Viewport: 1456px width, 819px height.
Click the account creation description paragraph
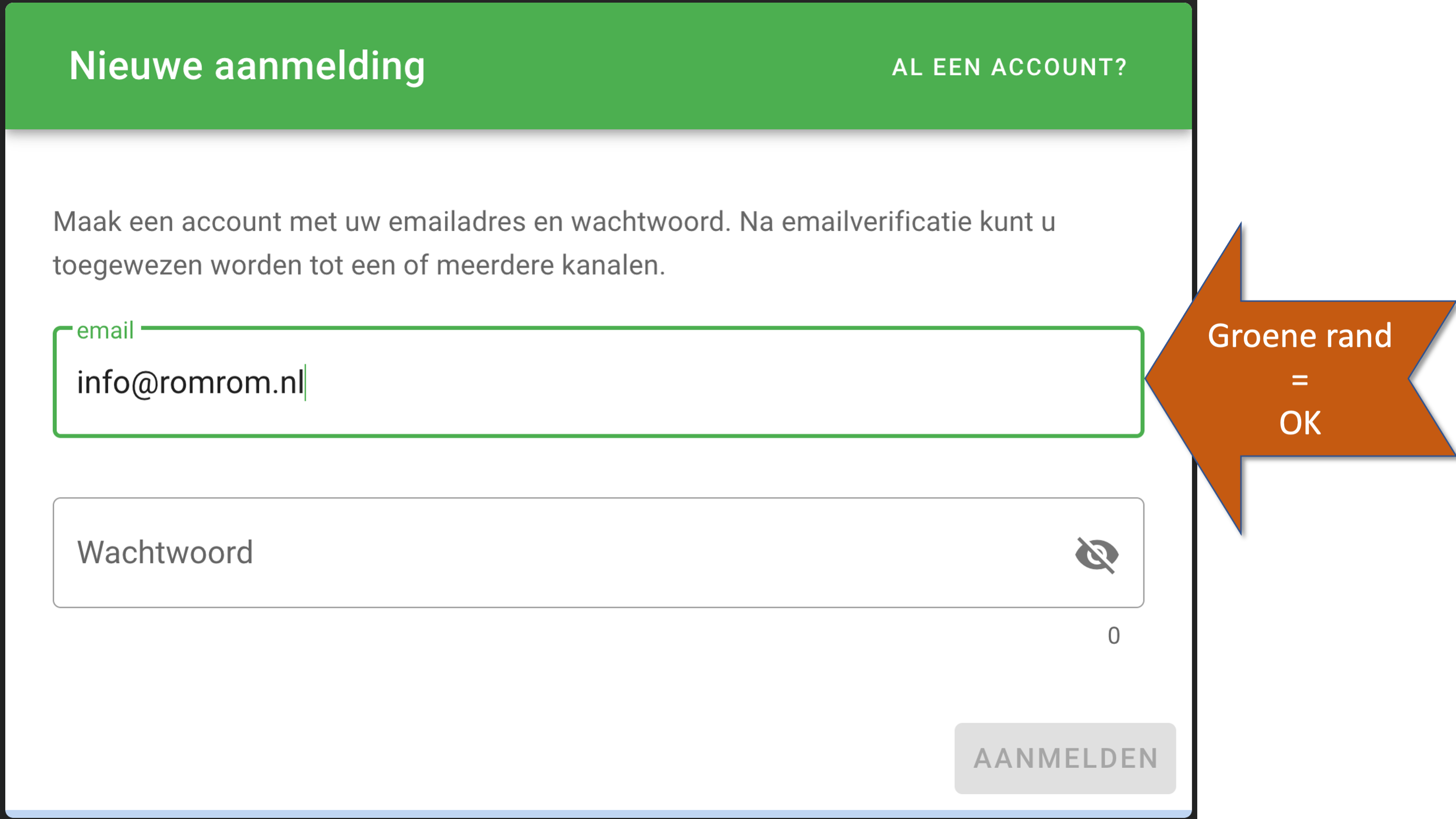pos(554,243)
